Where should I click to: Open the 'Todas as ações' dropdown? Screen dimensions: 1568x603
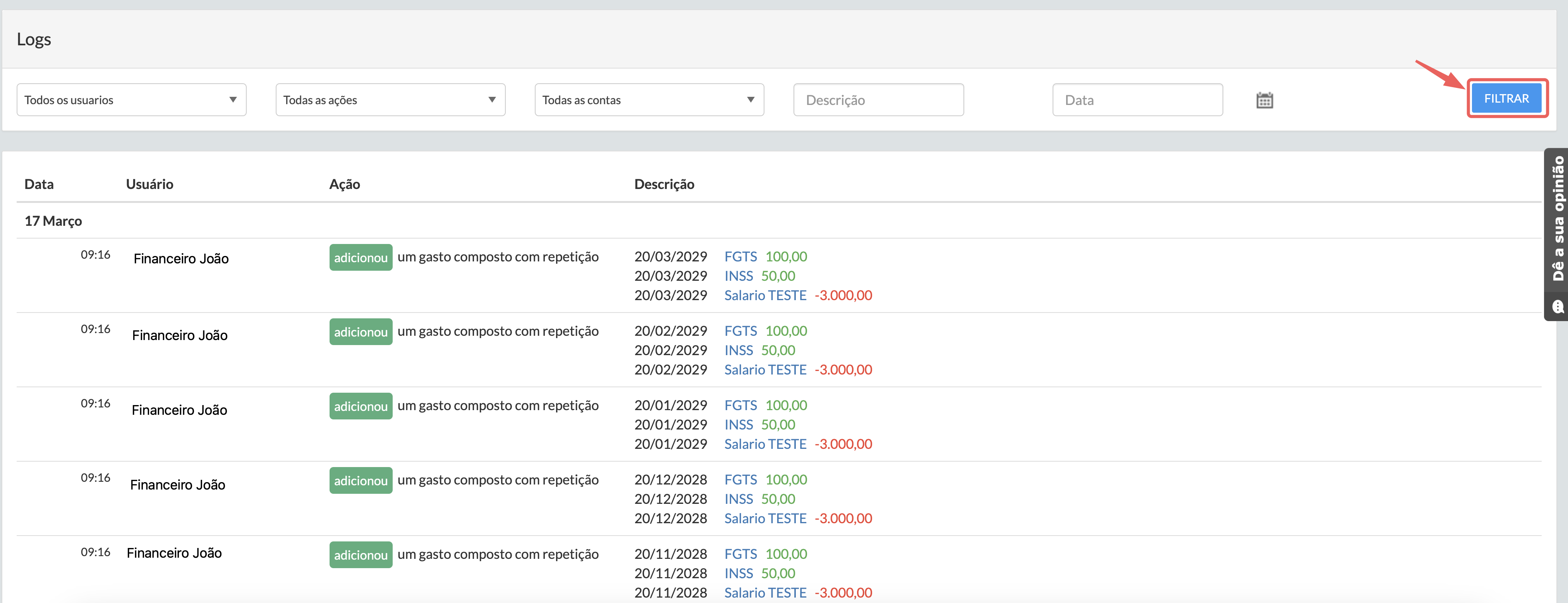[x=390, y=100]
